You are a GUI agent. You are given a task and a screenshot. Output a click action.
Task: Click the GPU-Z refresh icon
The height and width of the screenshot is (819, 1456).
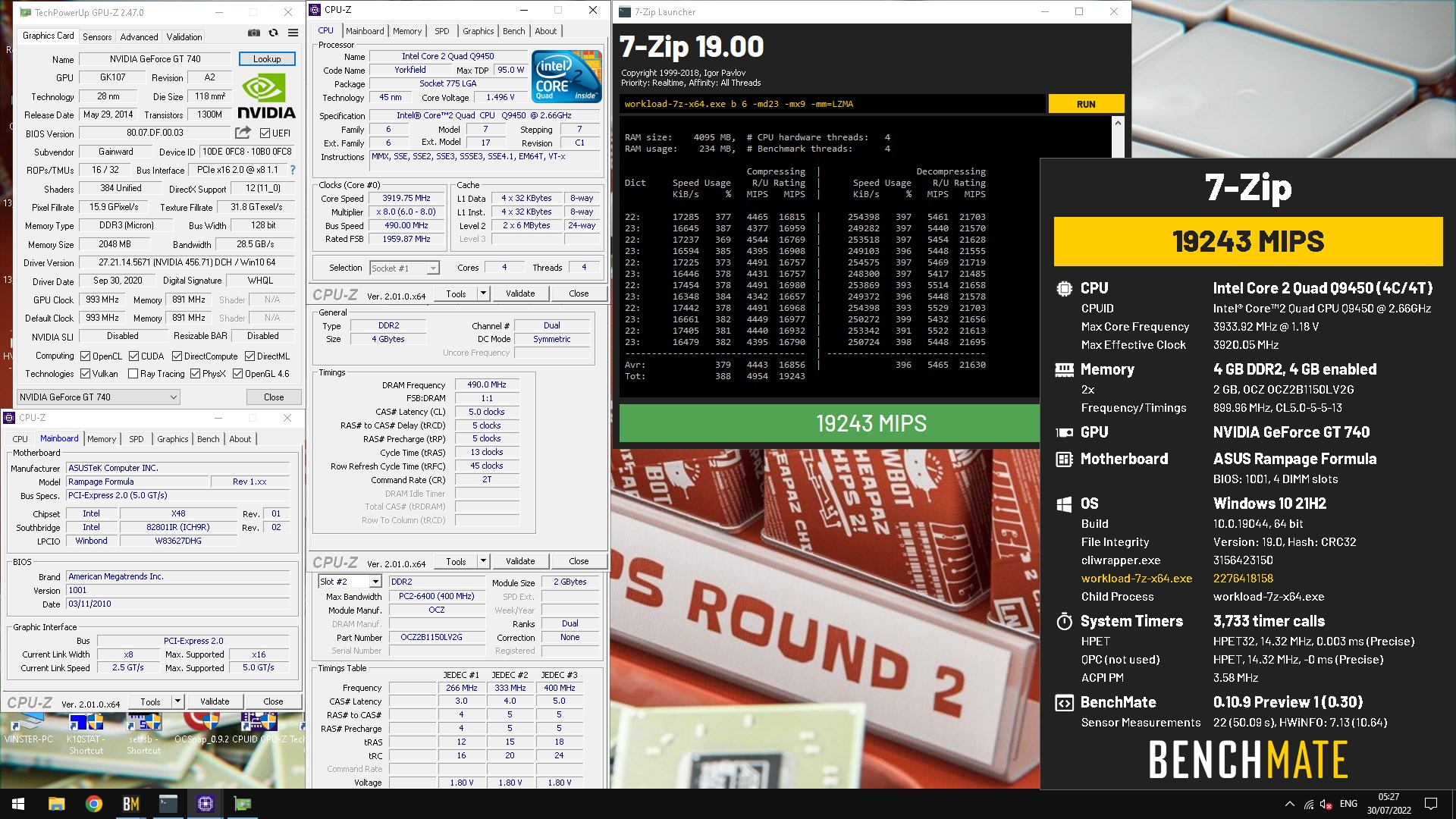273,33
